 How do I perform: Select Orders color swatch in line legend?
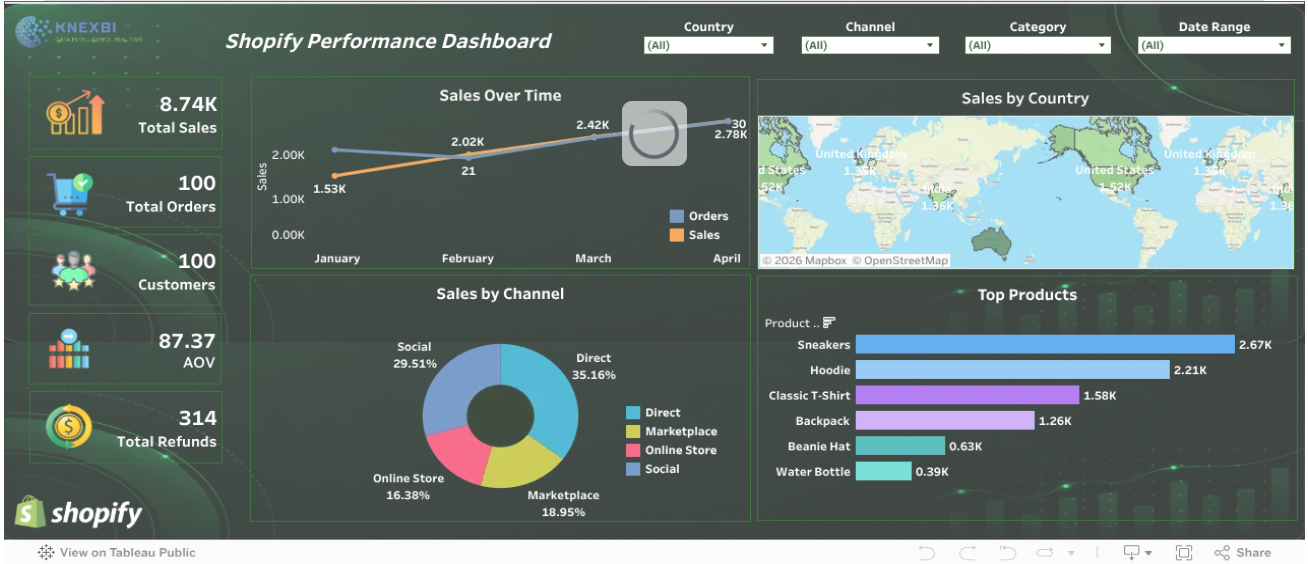tap(676, 216)
